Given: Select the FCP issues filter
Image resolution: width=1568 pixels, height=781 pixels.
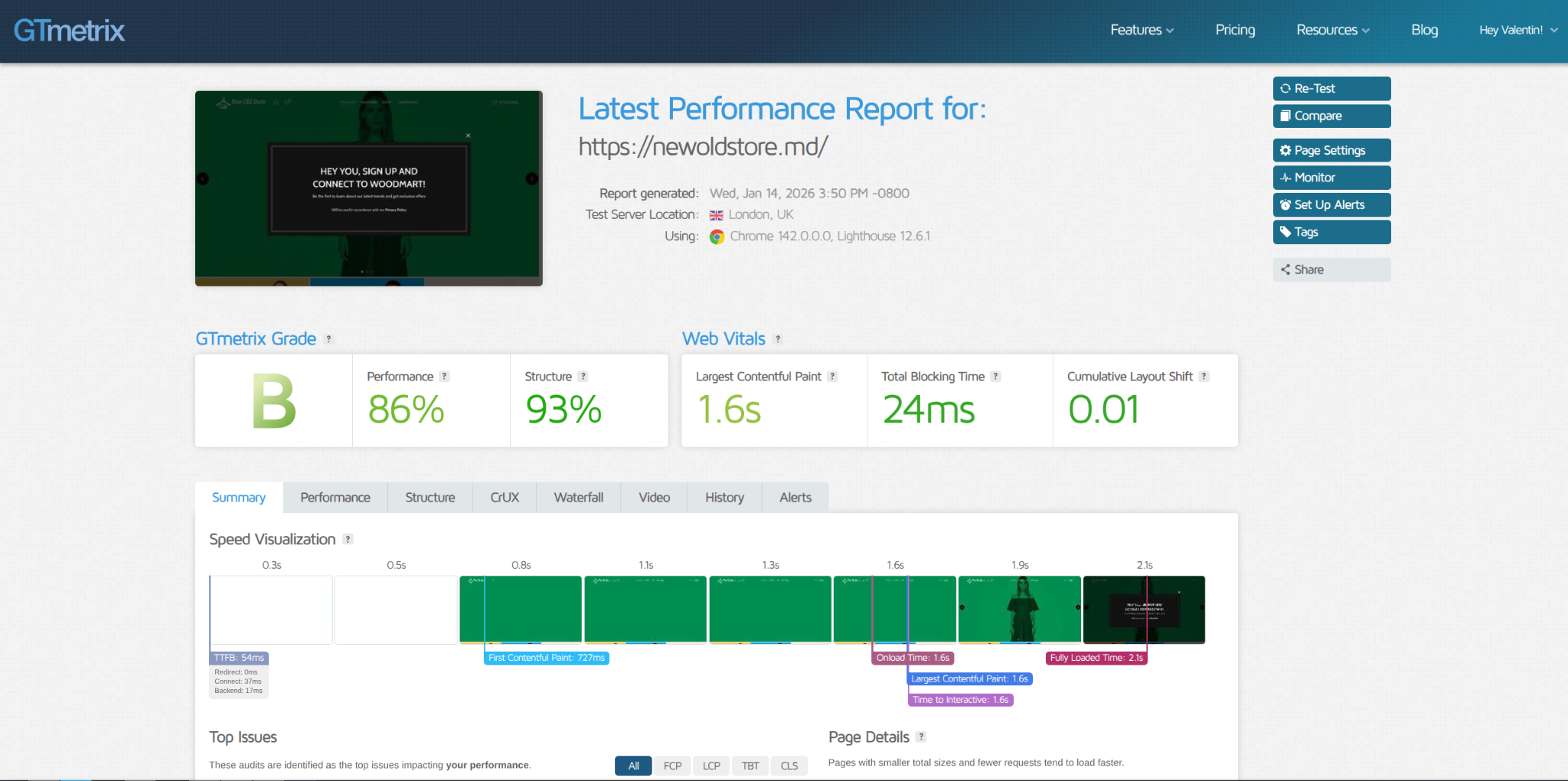Looking at the screenshot, I should (x=672, y=766).
